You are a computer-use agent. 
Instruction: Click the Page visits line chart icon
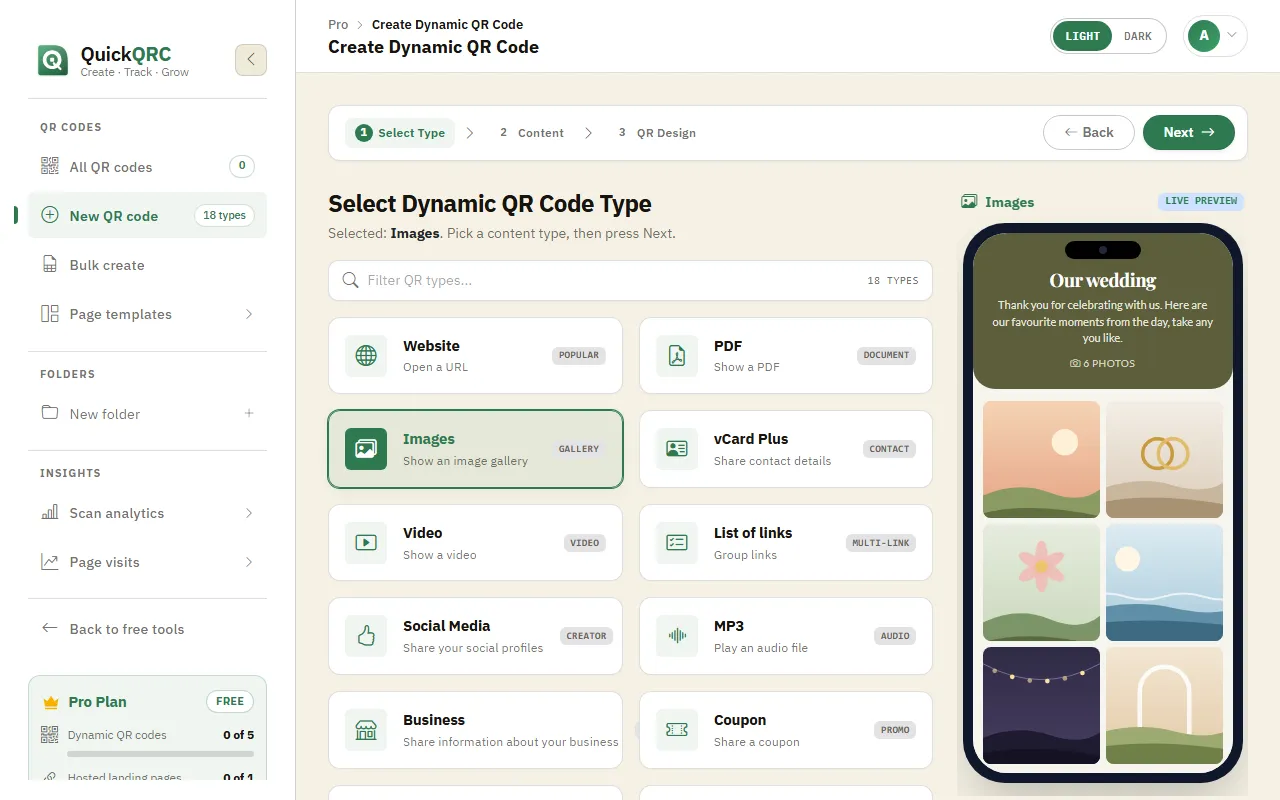coord(49,562)
